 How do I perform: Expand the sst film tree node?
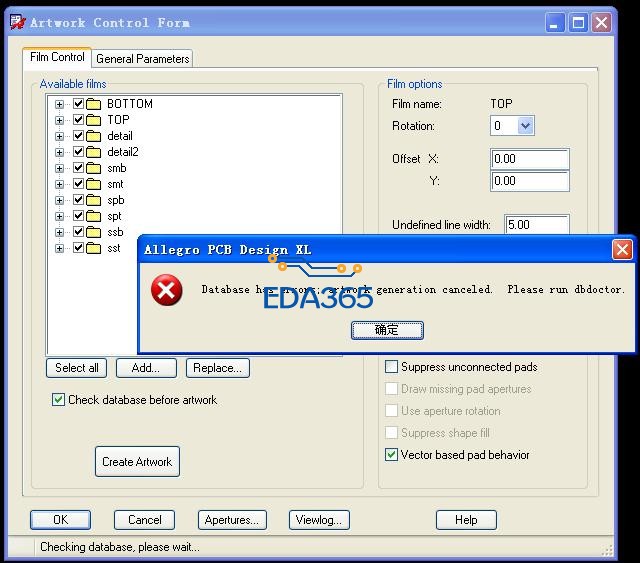[60, 249]
